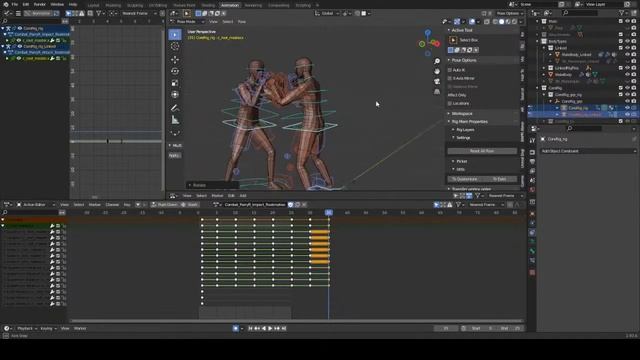Open the Keying popover in timeline
The width and height of the screenshot is (640, 360).
pos(48,328)
